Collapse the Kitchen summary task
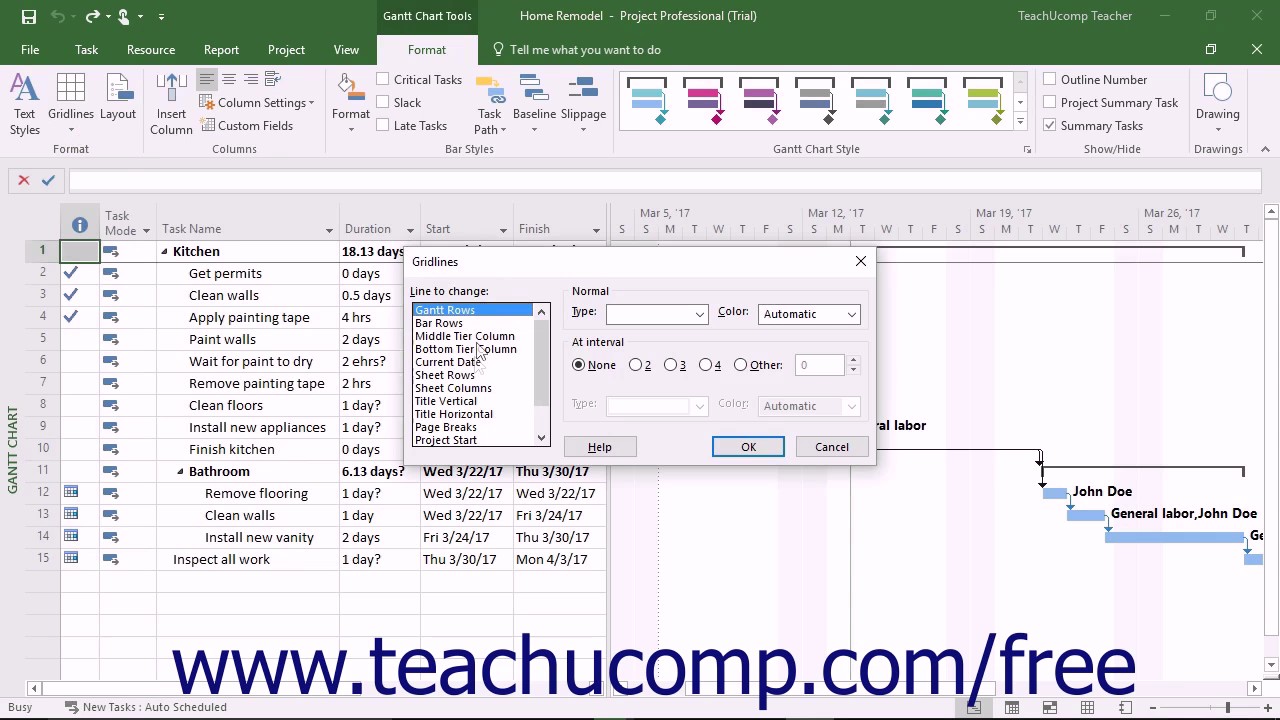The width and height of the screenshot is (1280, 720). coord(164,252)
